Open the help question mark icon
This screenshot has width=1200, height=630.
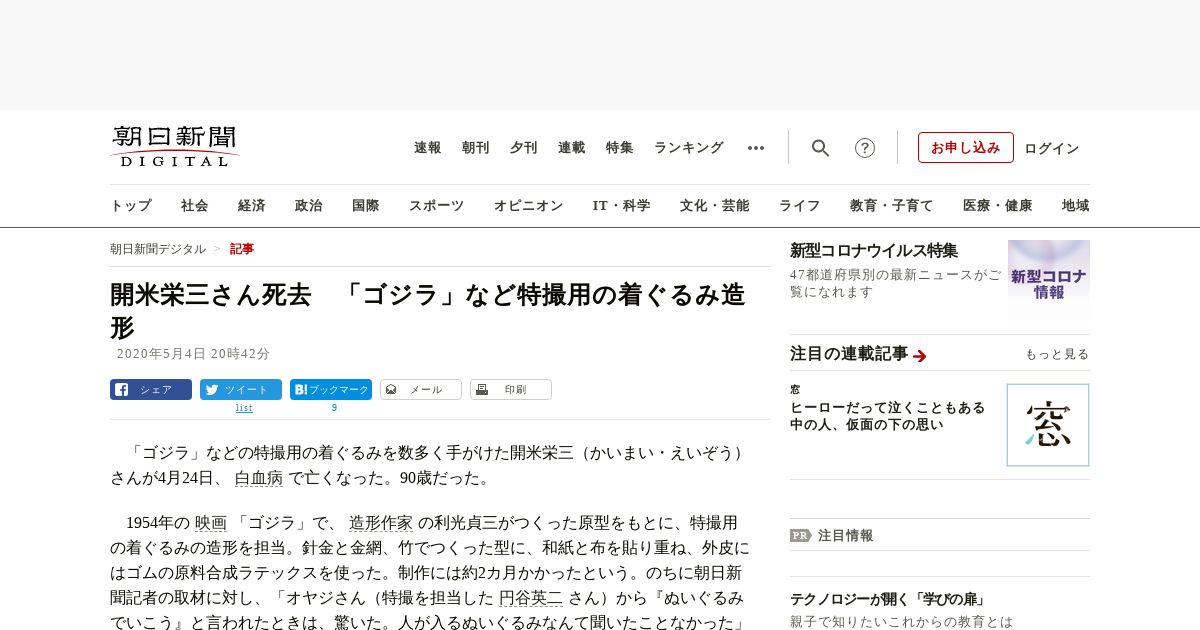865,148
